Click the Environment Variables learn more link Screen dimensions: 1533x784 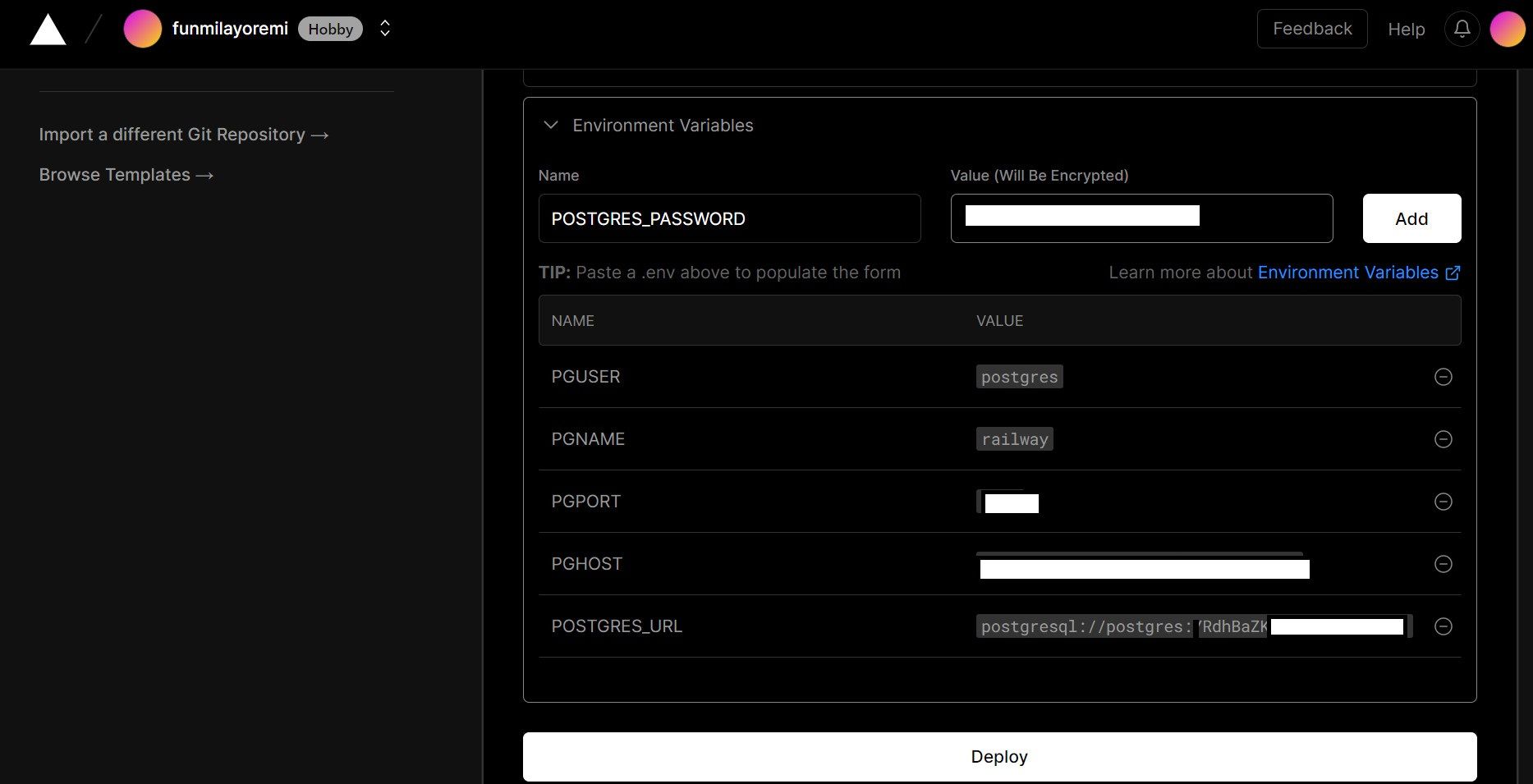tap(1347, 272)
